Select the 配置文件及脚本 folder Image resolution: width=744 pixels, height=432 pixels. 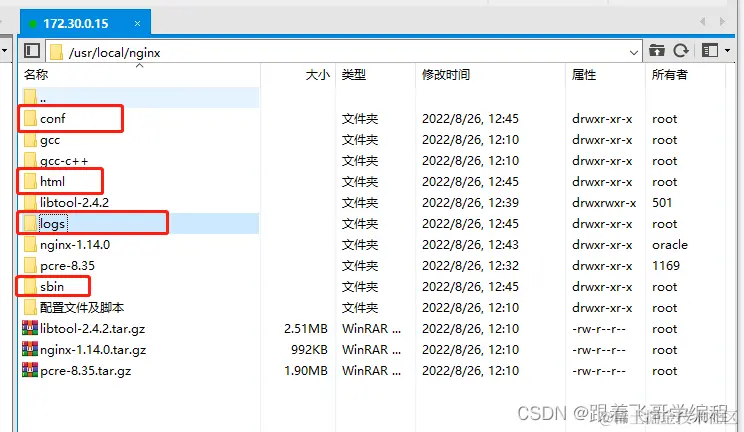82,308
